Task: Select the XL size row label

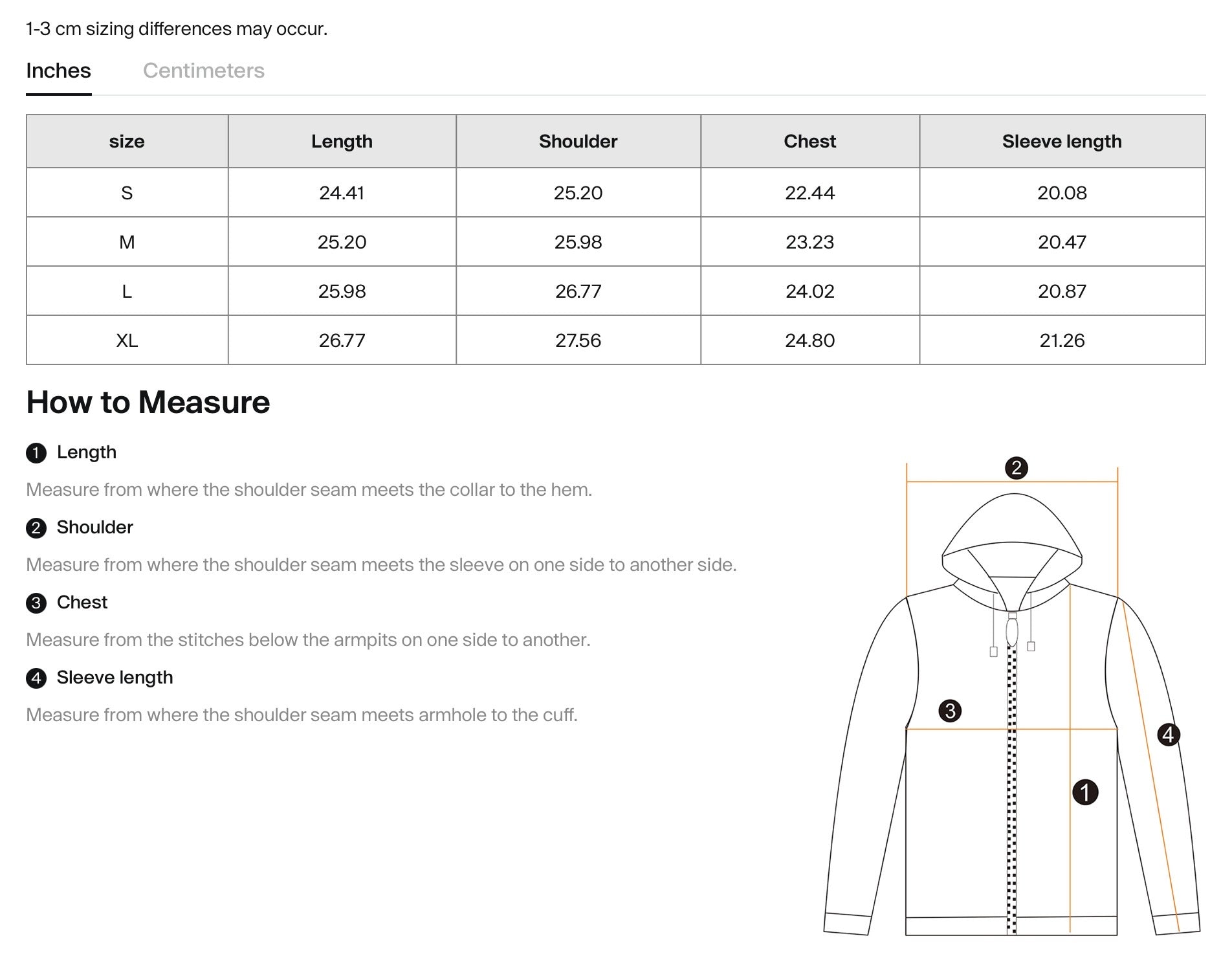Action: [x=127, y=340]
